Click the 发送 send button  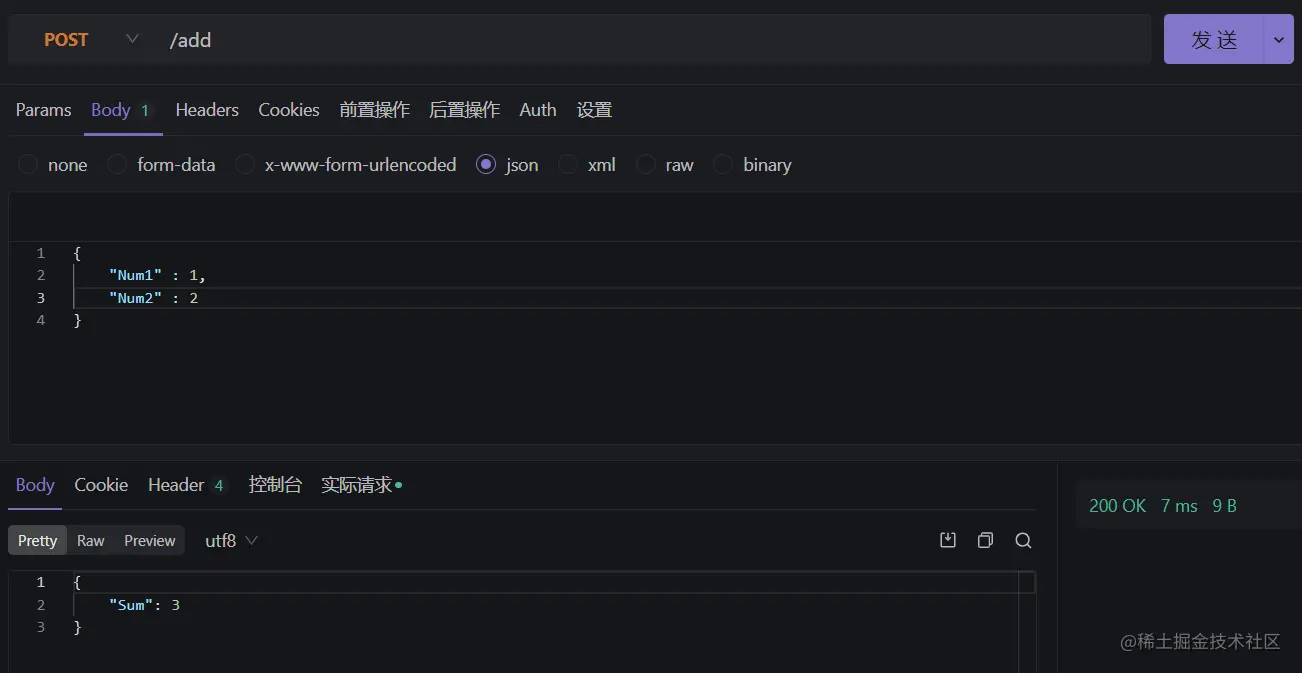point(1214,40)
